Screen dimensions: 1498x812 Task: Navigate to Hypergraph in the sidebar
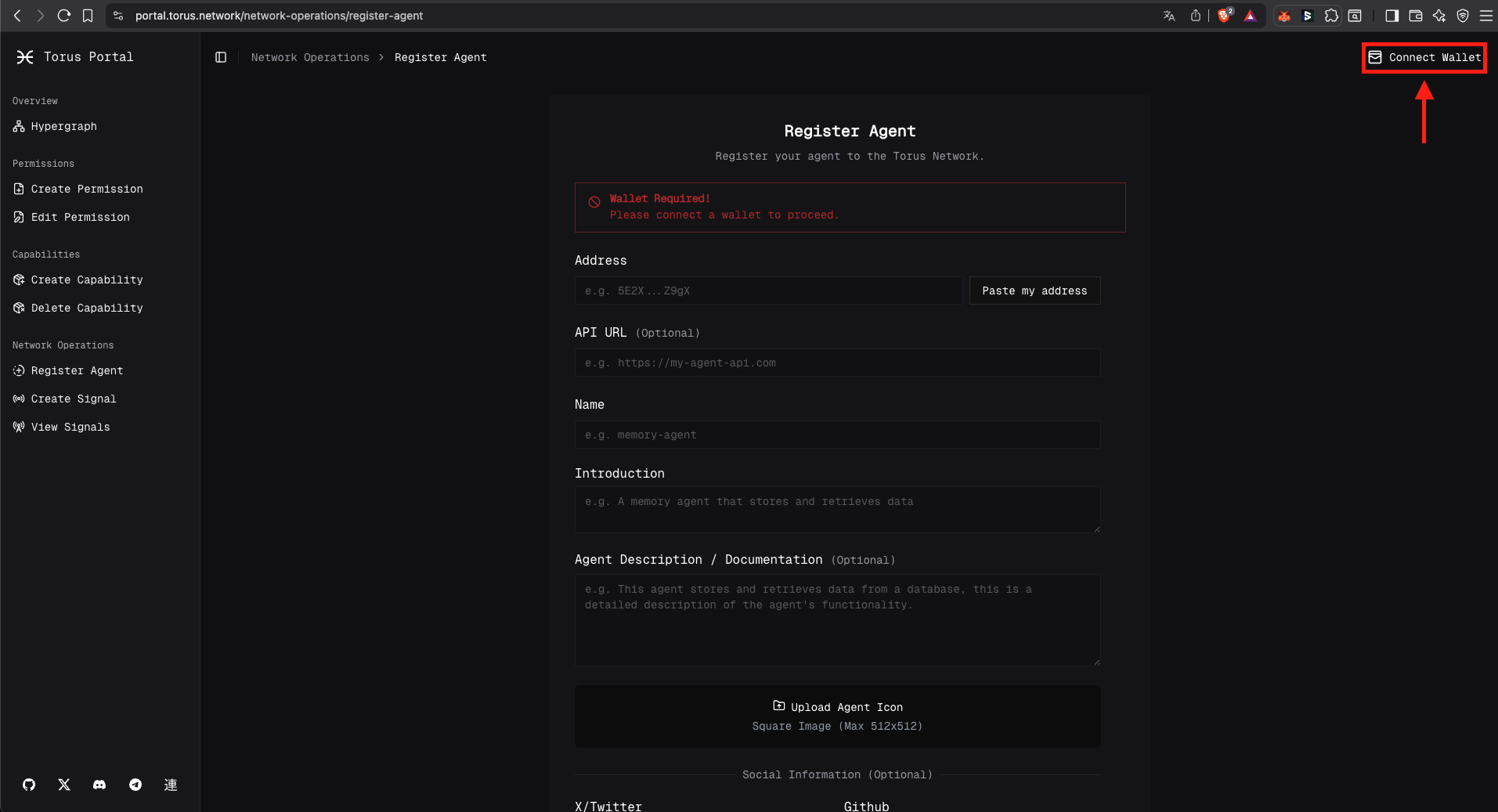pos(64,126)
